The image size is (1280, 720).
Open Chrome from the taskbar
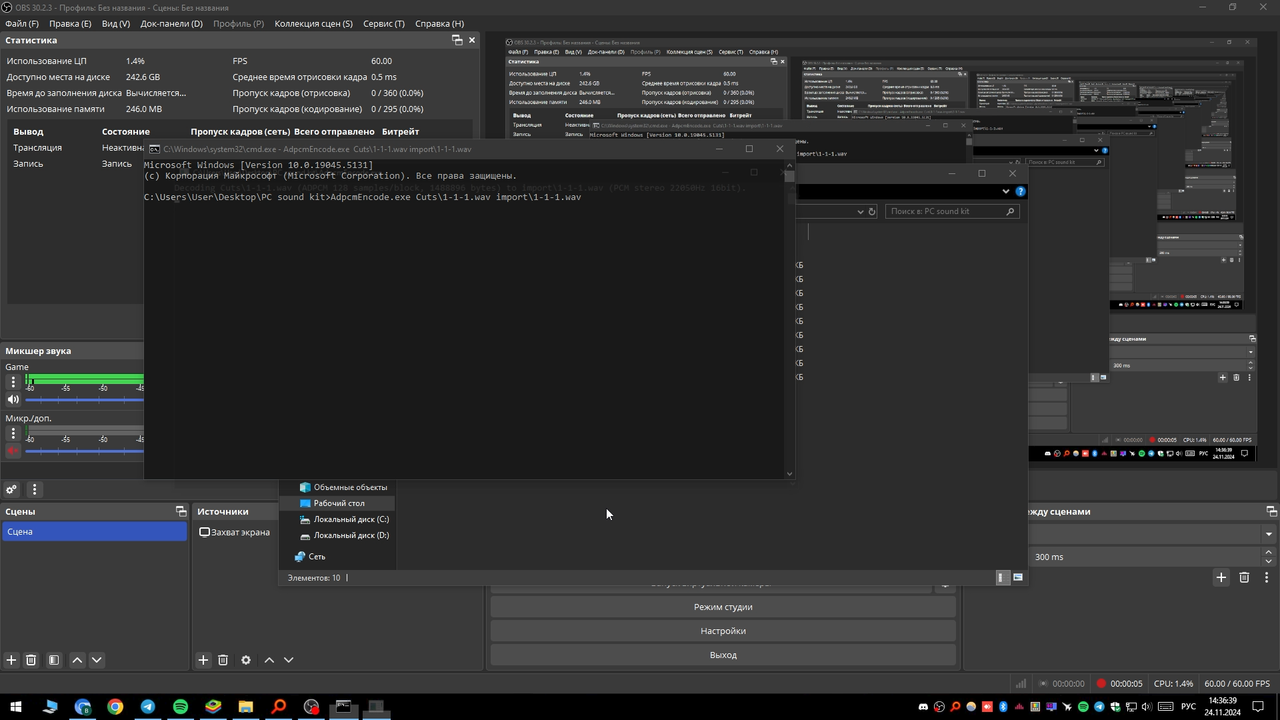click(115, 707)
